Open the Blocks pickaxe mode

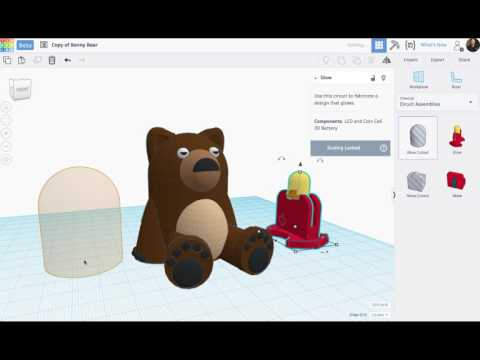pos(394,45)
